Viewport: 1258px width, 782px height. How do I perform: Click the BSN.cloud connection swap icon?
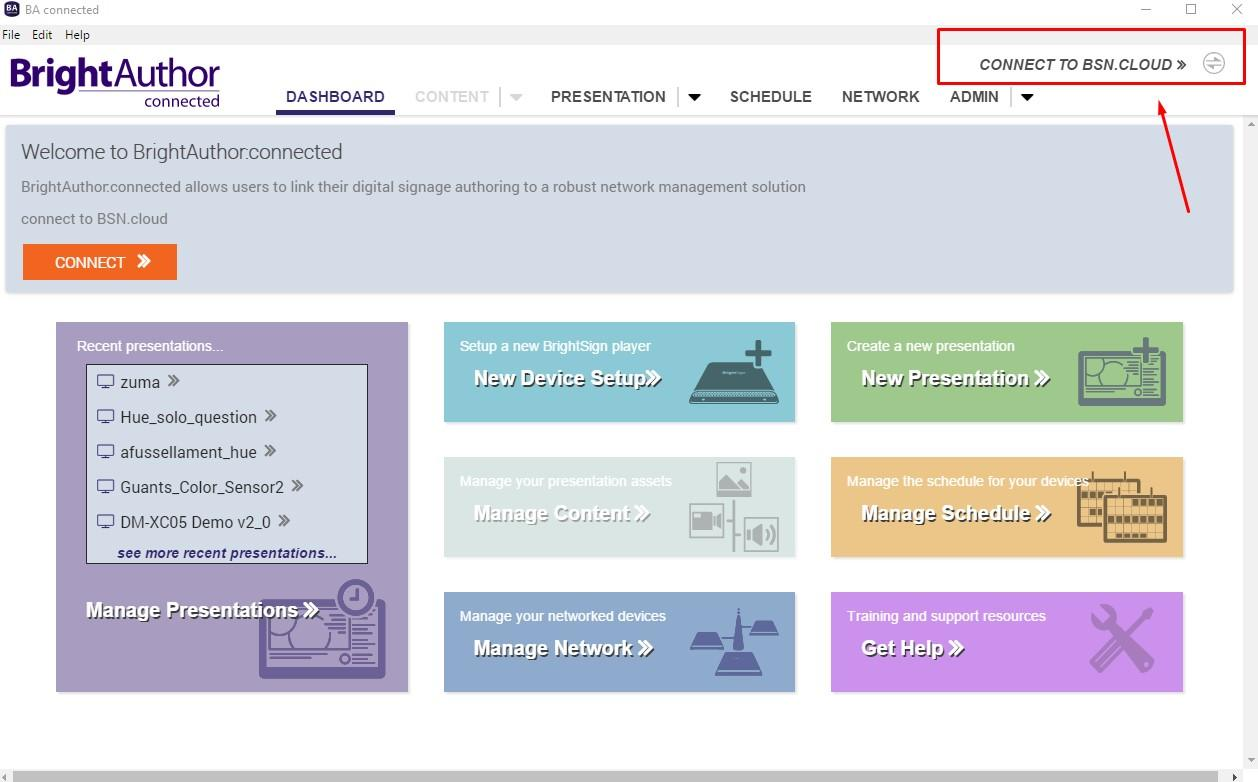[x=1213, y=63]
